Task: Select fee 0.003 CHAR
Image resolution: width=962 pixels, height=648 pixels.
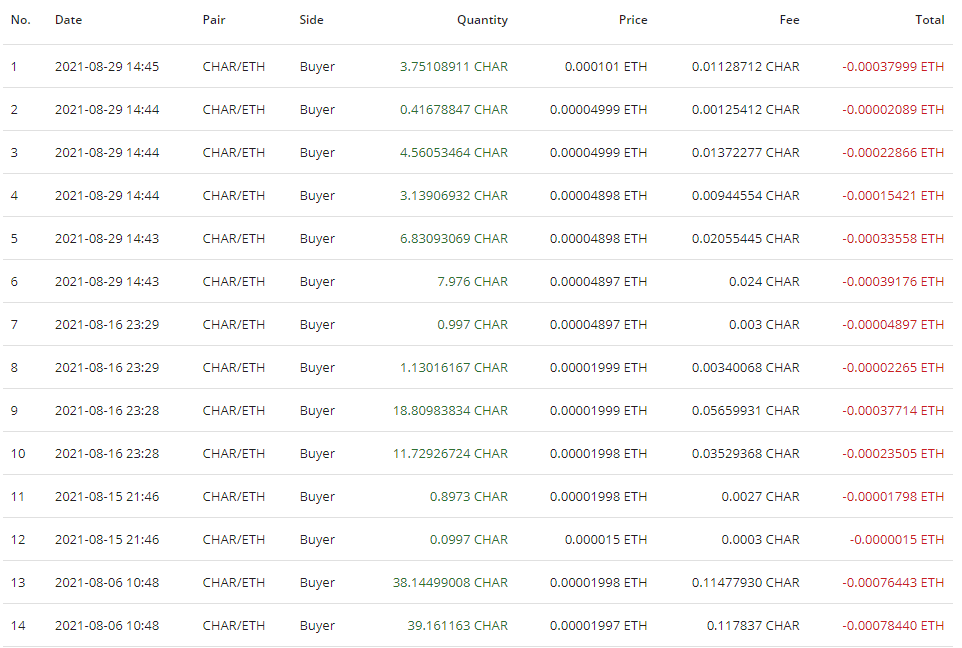Action: click(x=764, y=324)
